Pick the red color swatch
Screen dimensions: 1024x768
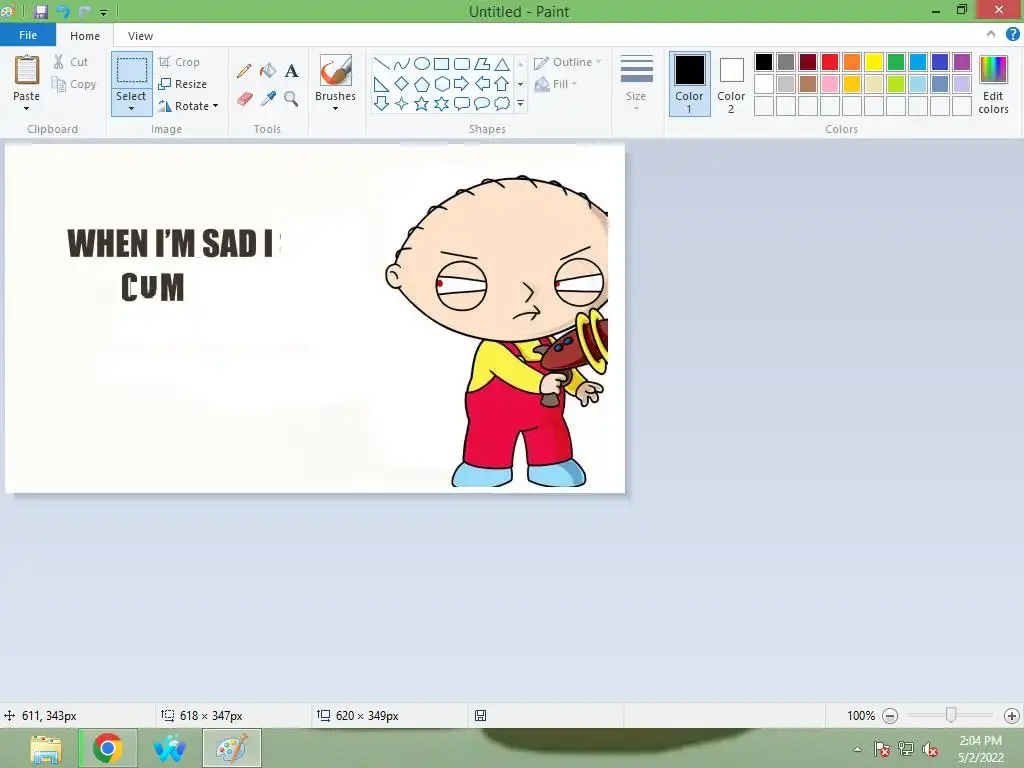click(830, 62)
